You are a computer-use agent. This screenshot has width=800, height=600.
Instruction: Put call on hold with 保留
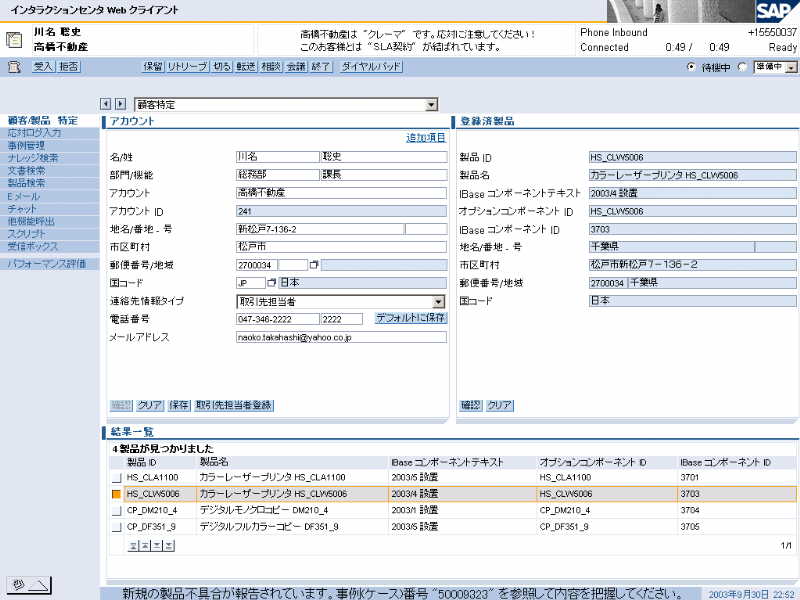click(153, 66)
